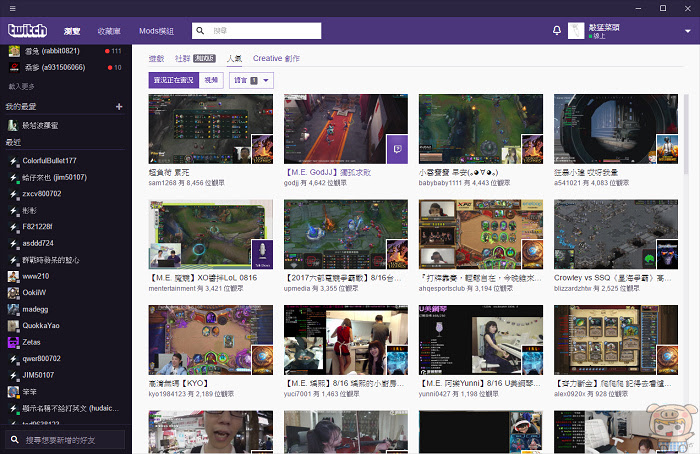
Task: Click lightning icon beside JIM50107
Action: [13, 375]
